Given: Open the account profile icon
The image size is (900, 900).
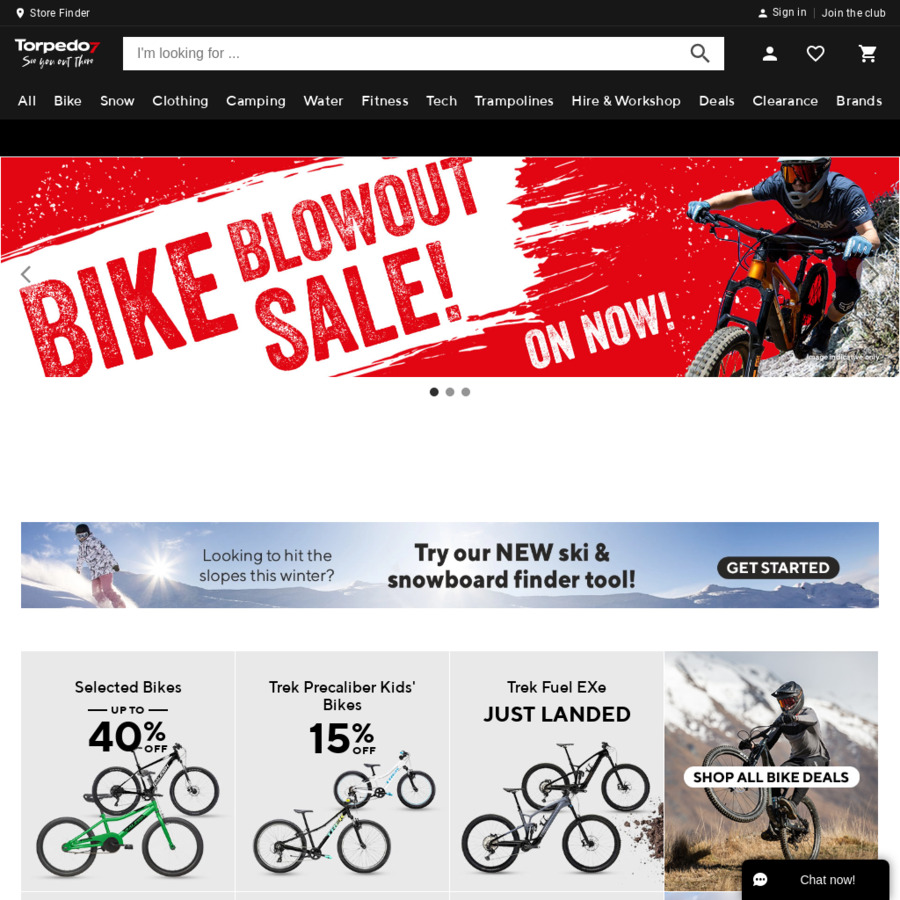Looking at the screenshot, I should pos(770,54).
